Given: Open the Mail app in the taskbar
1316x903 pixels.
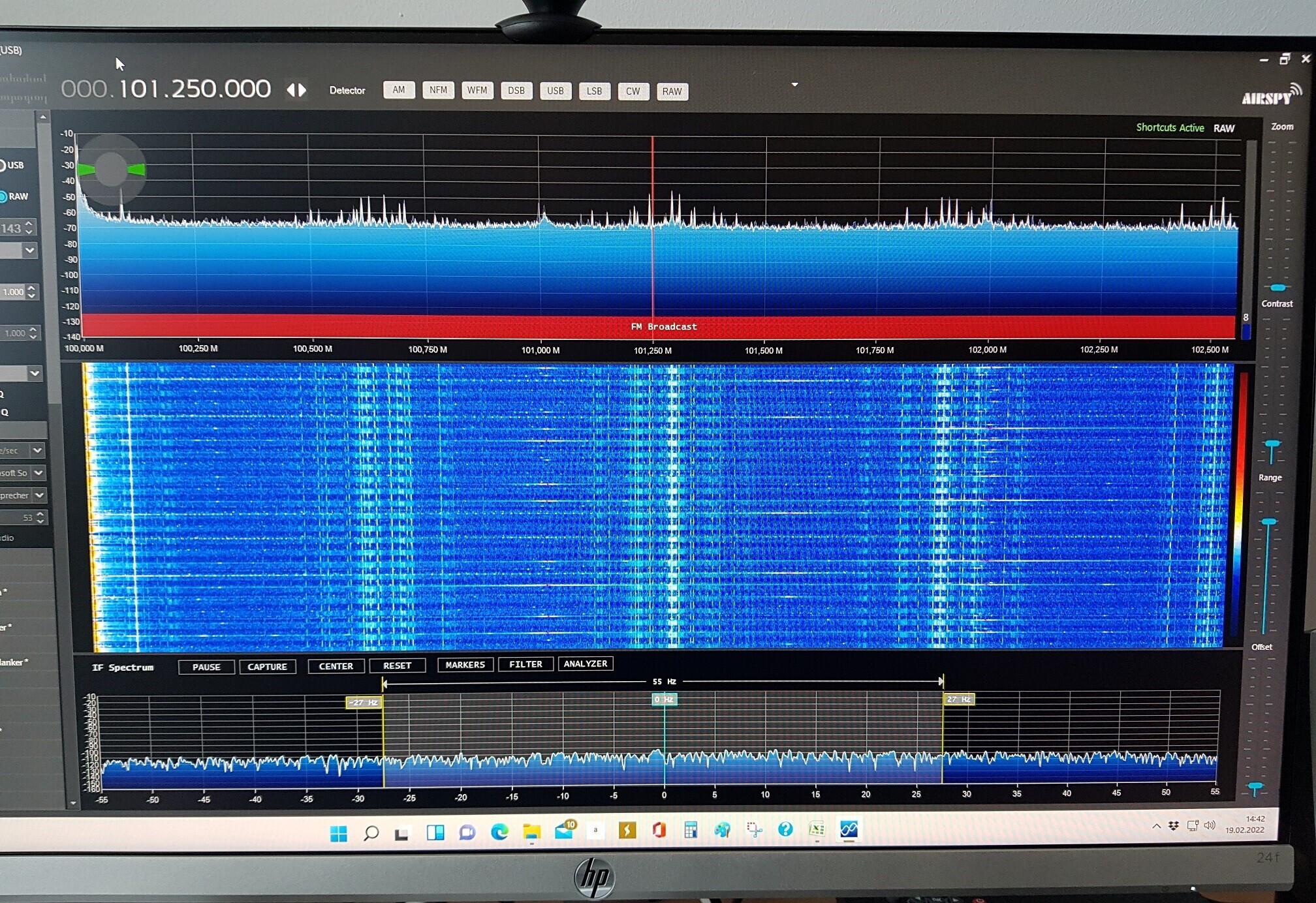Looking at the screenshot, I should [x=563, y=831].
